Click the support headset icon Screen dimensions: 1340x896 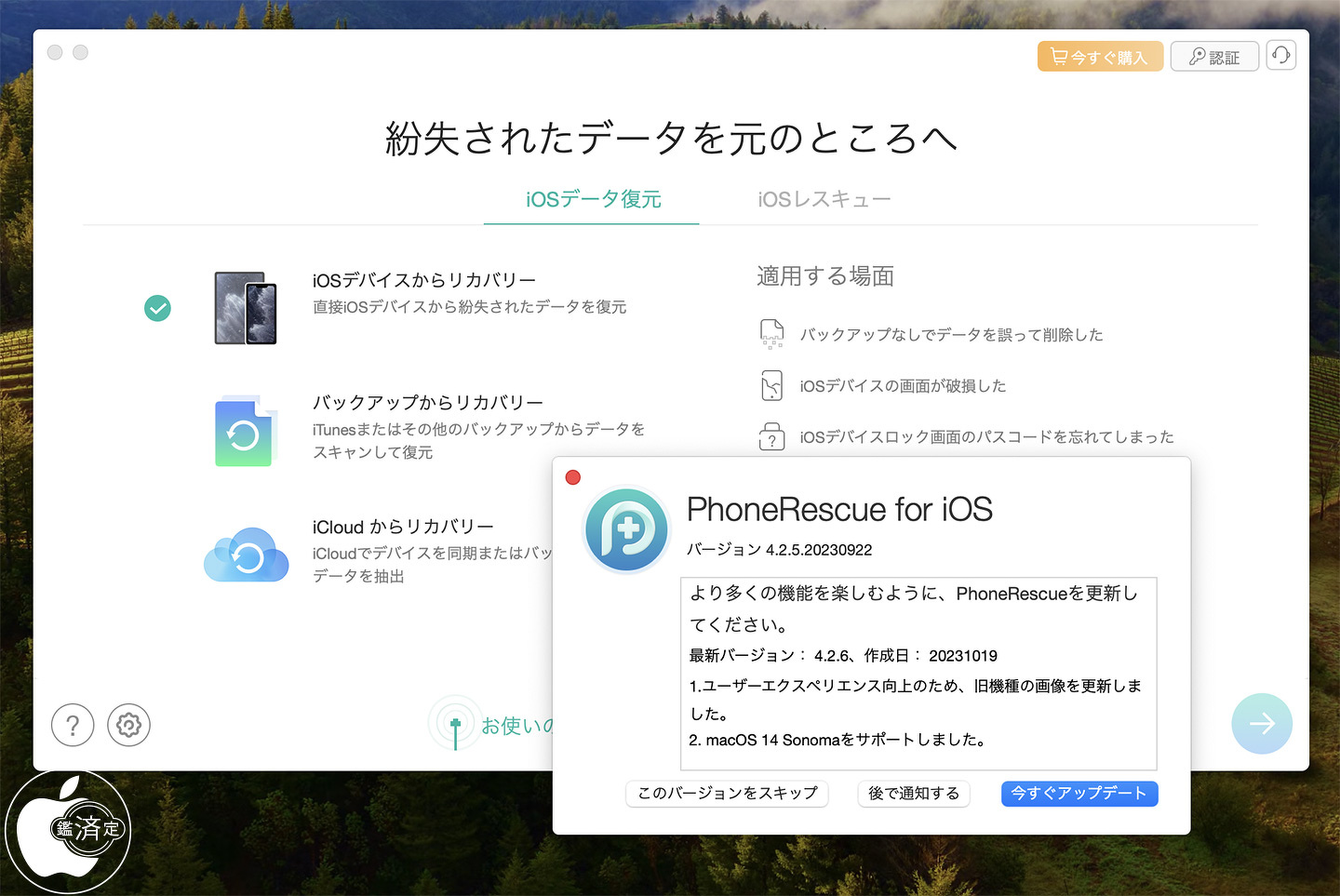[1280, 56]
